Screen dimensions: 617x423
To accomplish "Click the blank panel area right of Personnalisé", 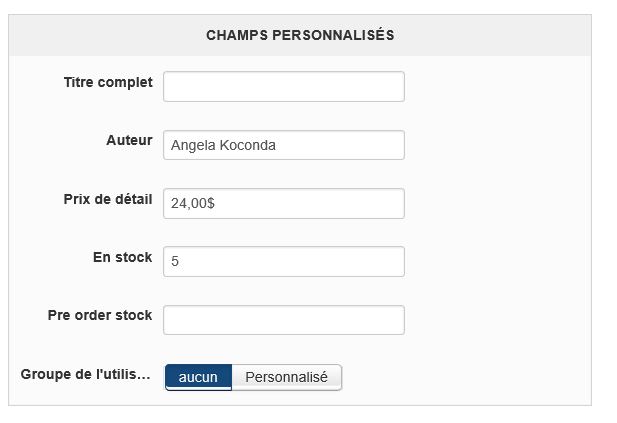I will pyautogui.click(x=470, y=377).
